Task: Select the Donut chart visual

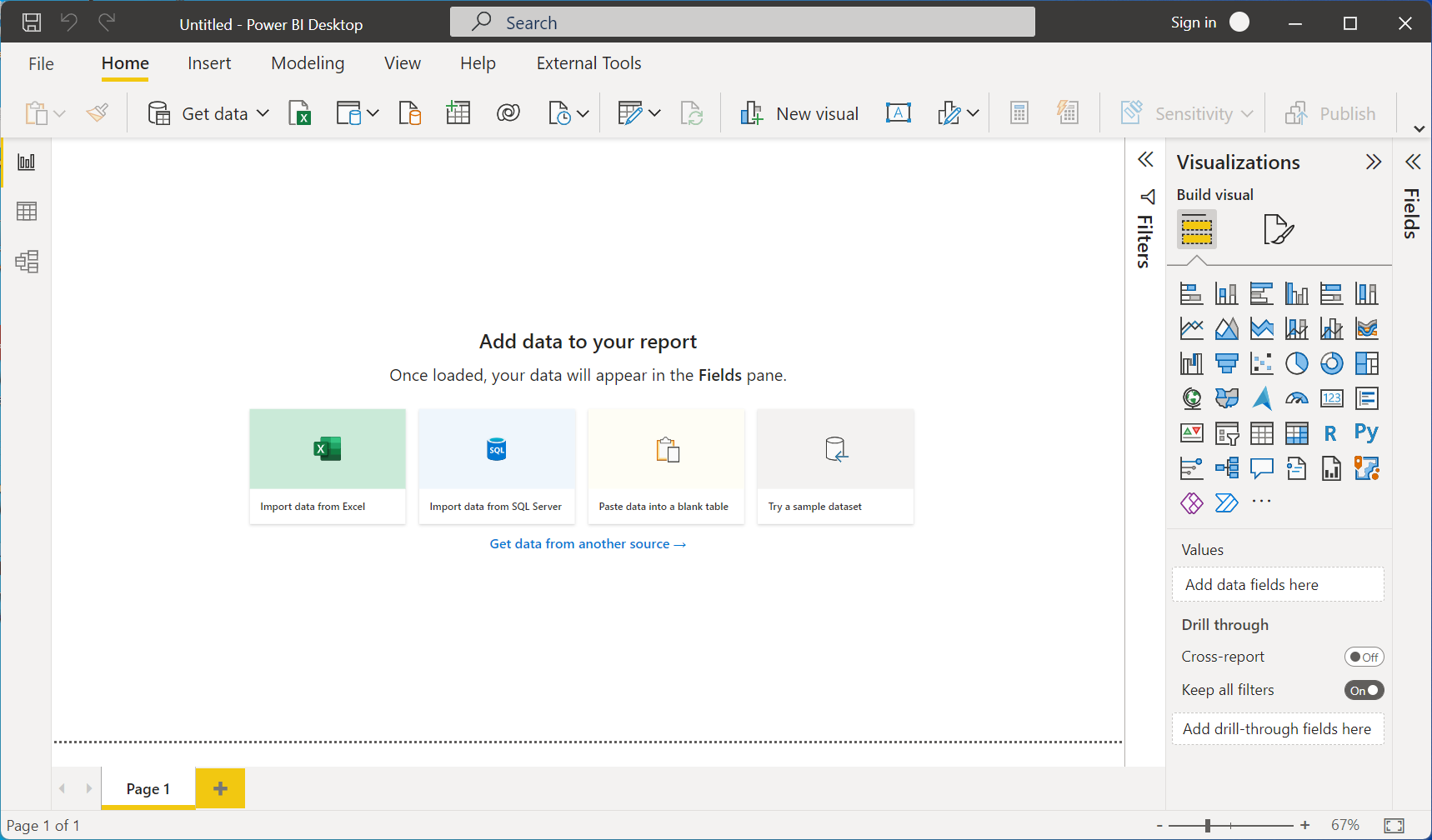Action: click(1331, 363)
